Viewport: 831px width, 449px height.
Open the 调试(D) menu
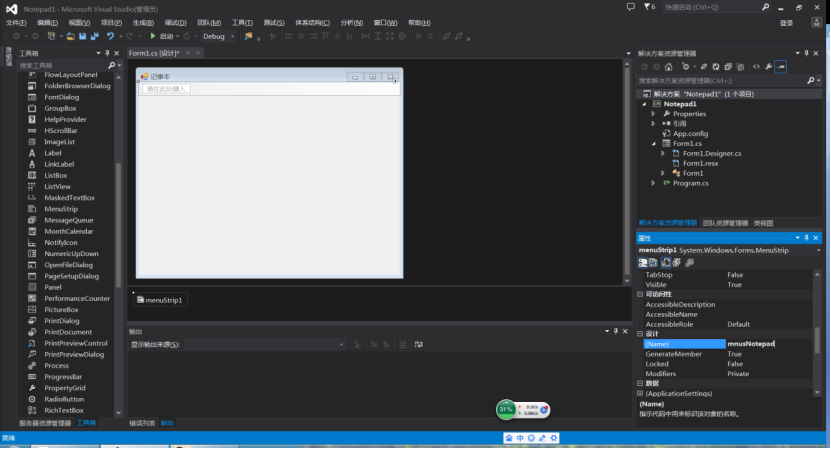175,23
